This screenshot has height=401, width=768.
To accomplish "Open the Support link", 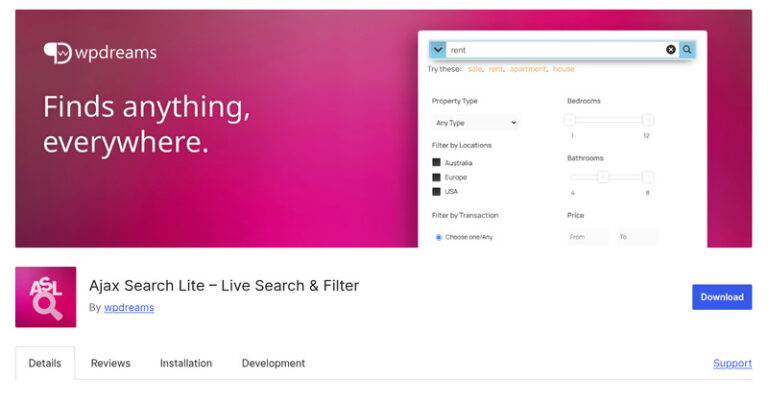I will point(732,363).
